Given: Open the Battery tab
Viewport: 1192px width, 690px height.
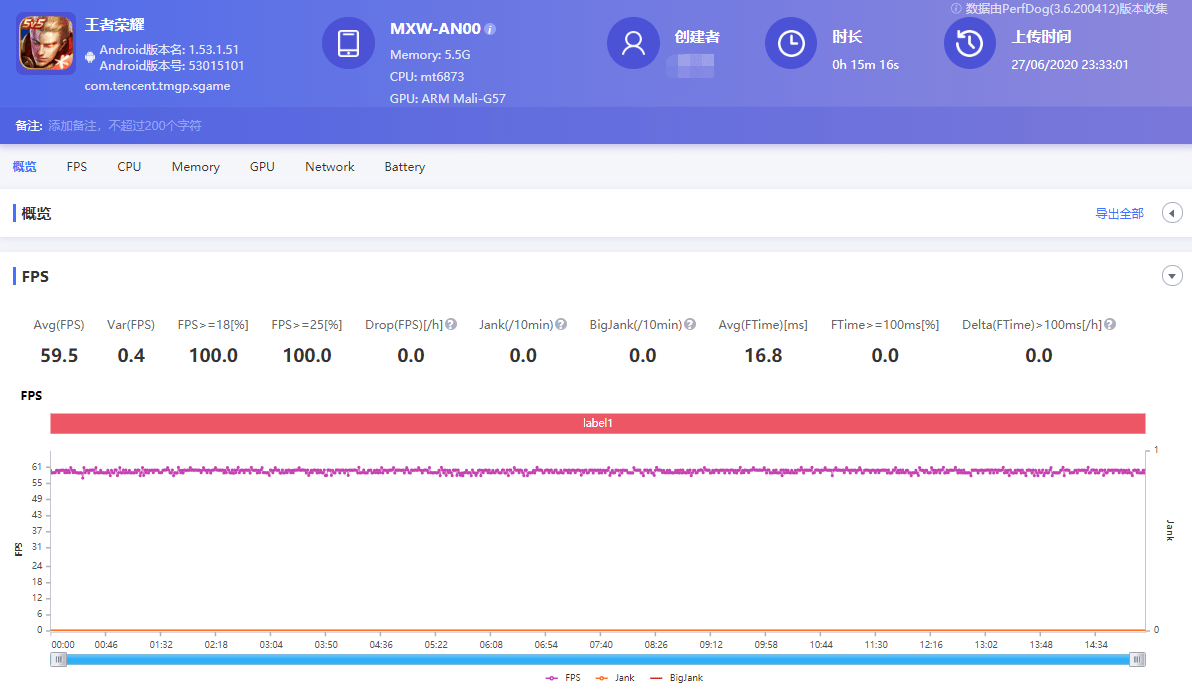Looking at the screenshot, I should point(404,167).
